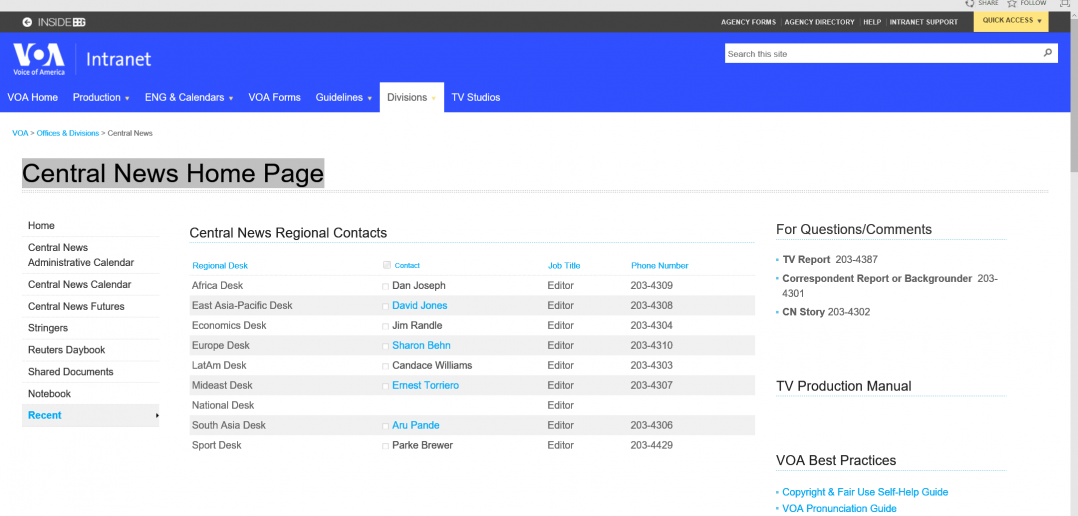Open VOA Pronunciation Guide link

pyautogui.click(x=839, y=508)
